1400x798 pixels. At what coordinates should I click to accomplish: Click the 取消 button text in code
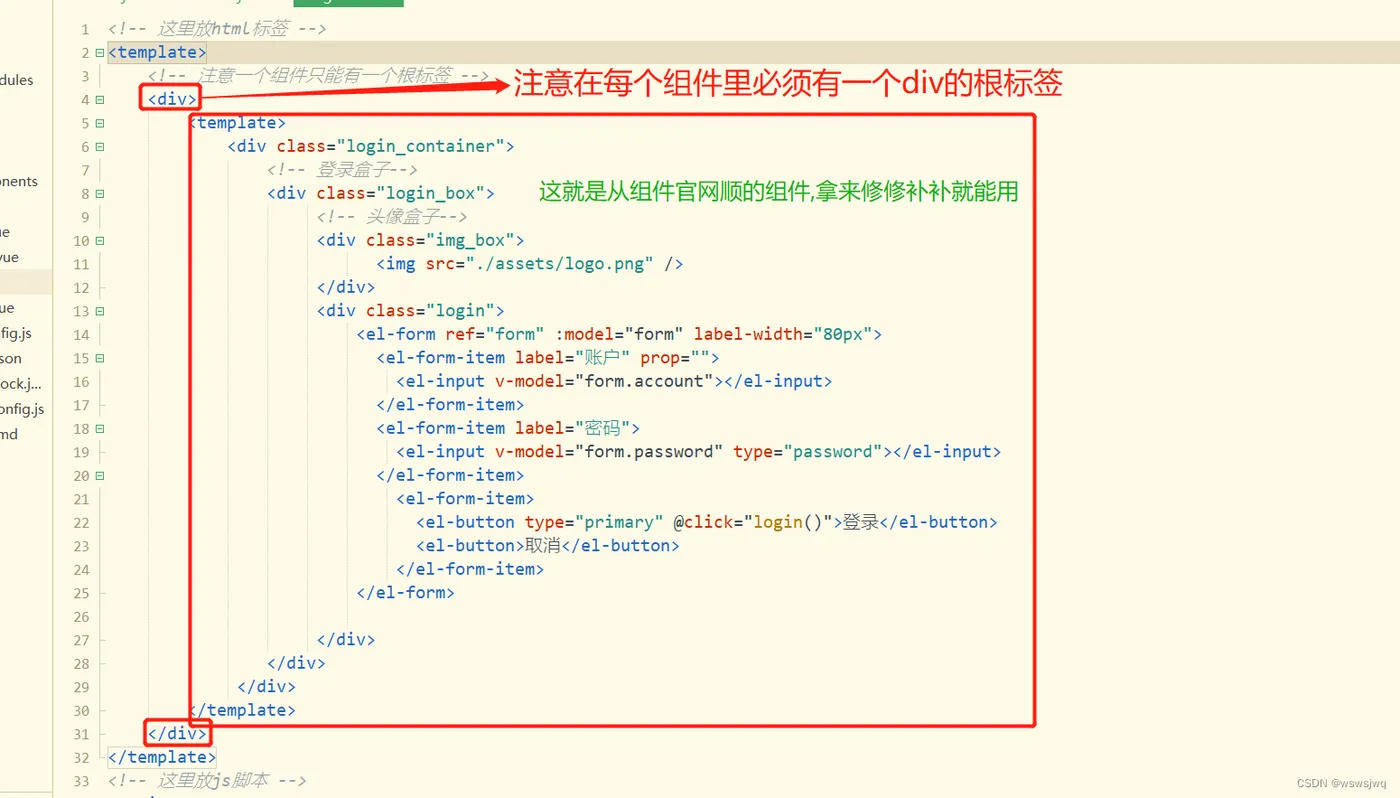pyautogui.click(x=543, y=546)
